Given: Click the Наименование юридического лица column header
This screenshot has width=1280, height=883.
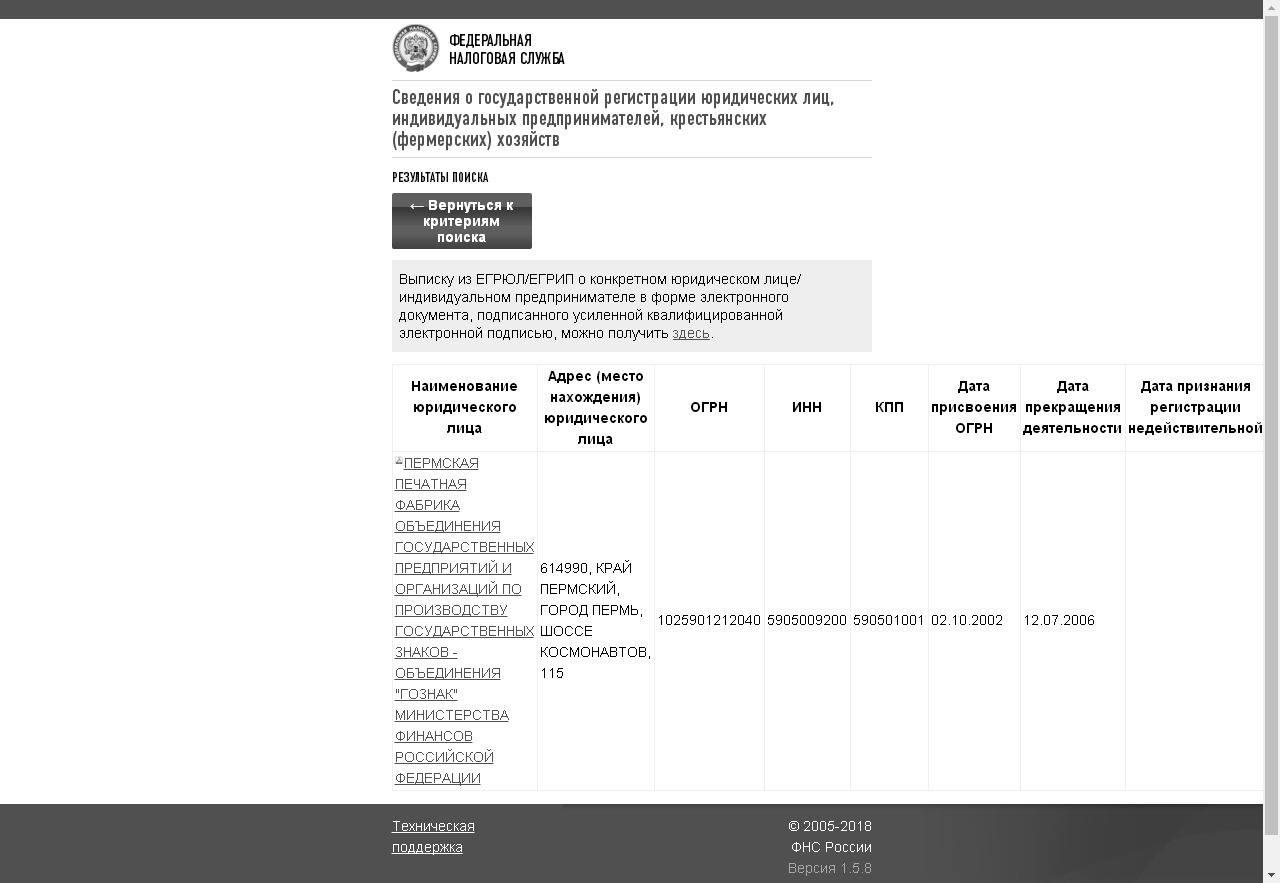Looking at the screenshot, I should click(x=464, y=407).
